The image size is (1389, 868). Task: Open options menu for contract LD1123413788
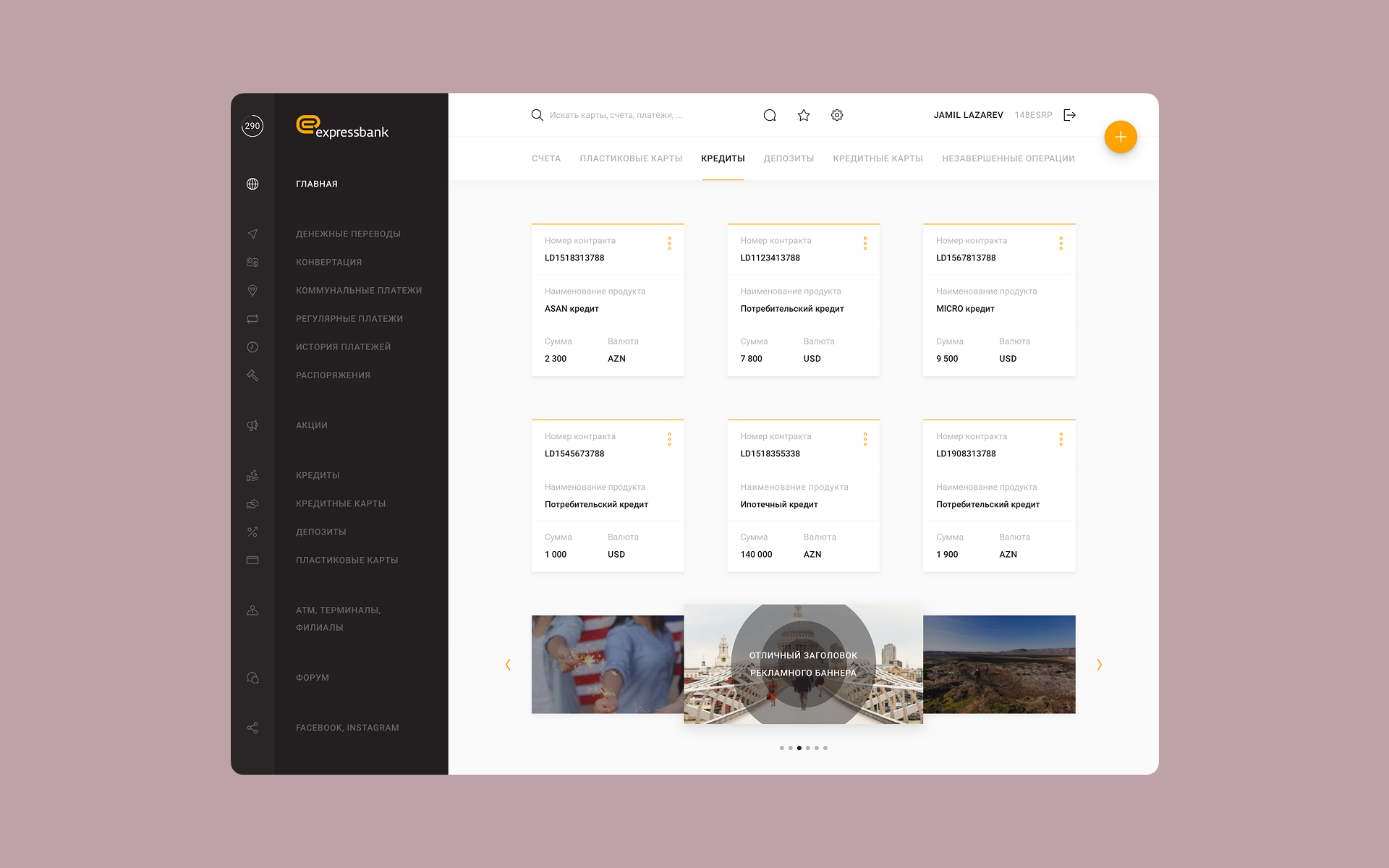click(865, 244)
